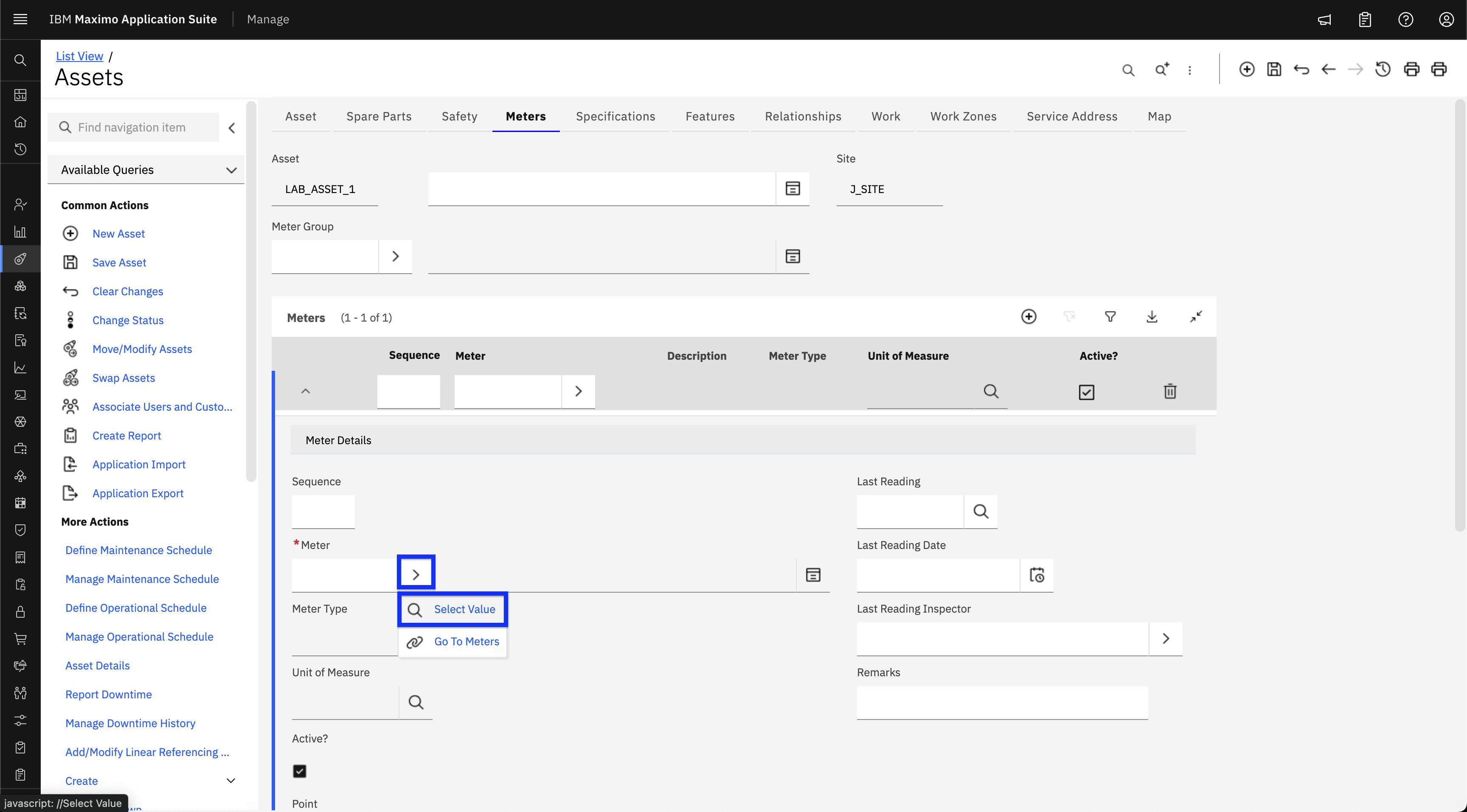Collapse the meter row details chevron

point(305,392)
